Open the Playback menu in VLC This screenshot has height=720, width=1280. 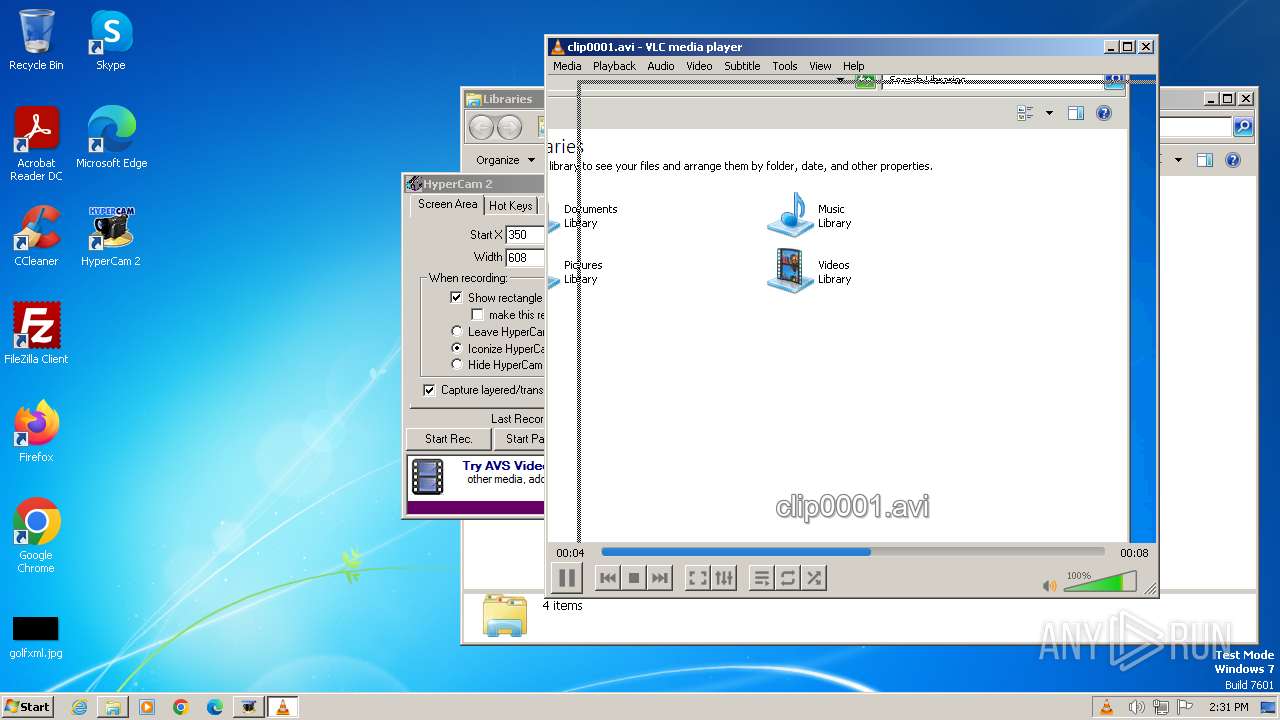click(614, 66)
